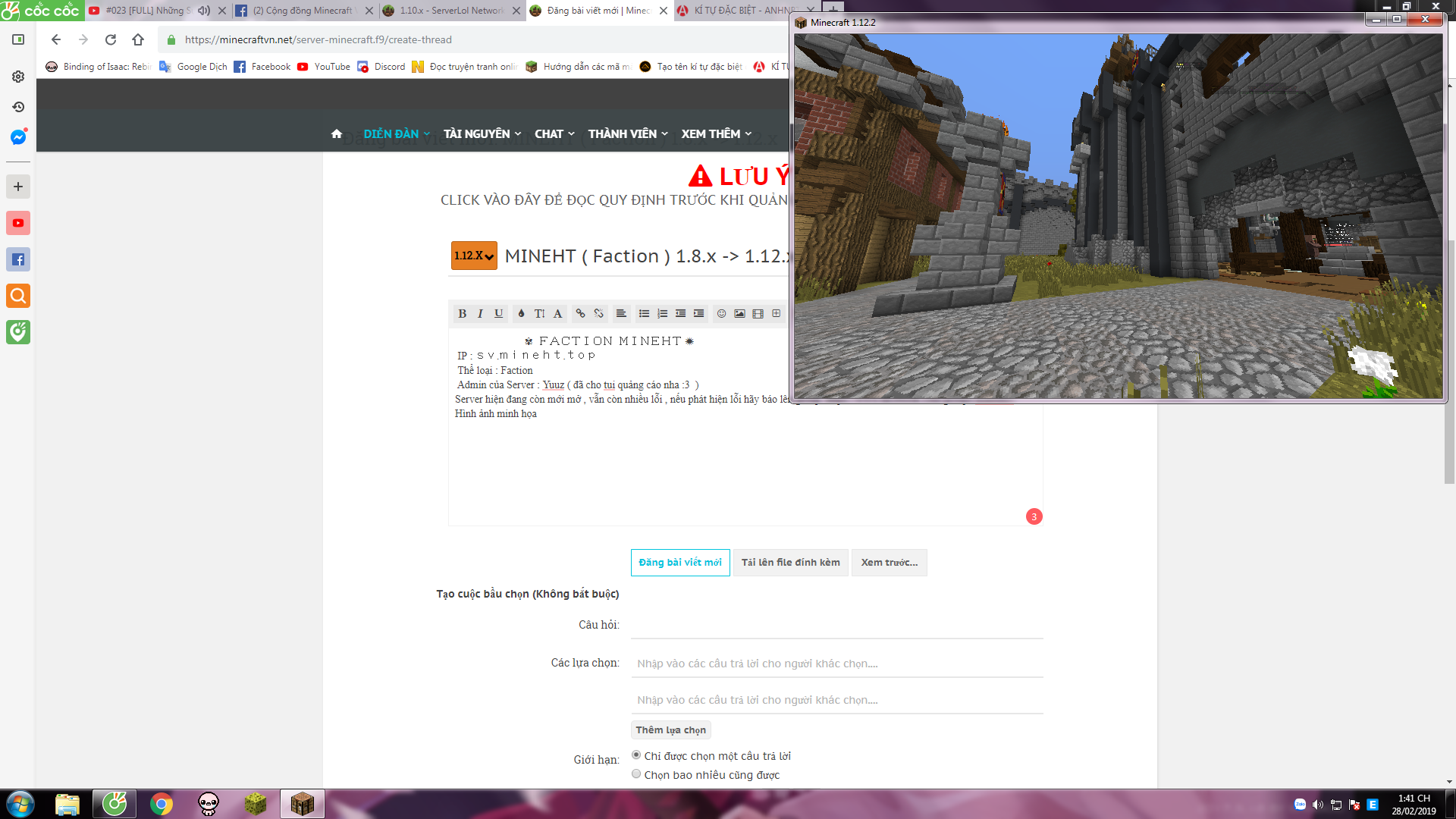Open the smilies picker
This screenshot has width=1456, height=819.
(x=721, y=313)
